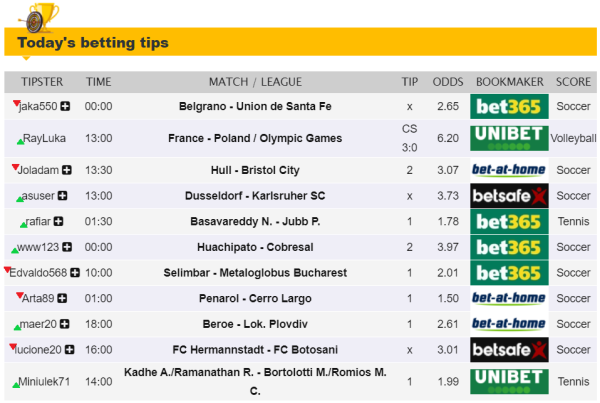This screenshot has height=403, width=600.
Task: Expand plus icon beside Joladam
Action: click(x=66, y=170)
